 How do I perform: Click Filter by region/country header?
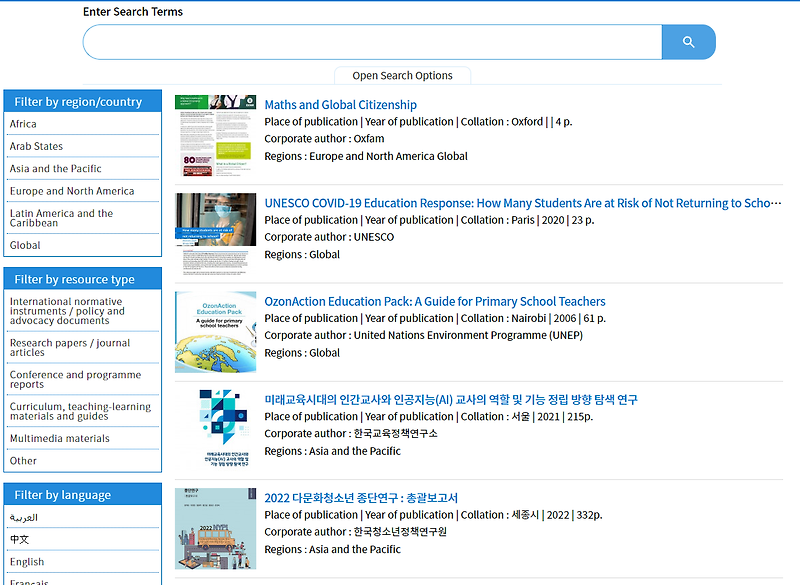83,101
